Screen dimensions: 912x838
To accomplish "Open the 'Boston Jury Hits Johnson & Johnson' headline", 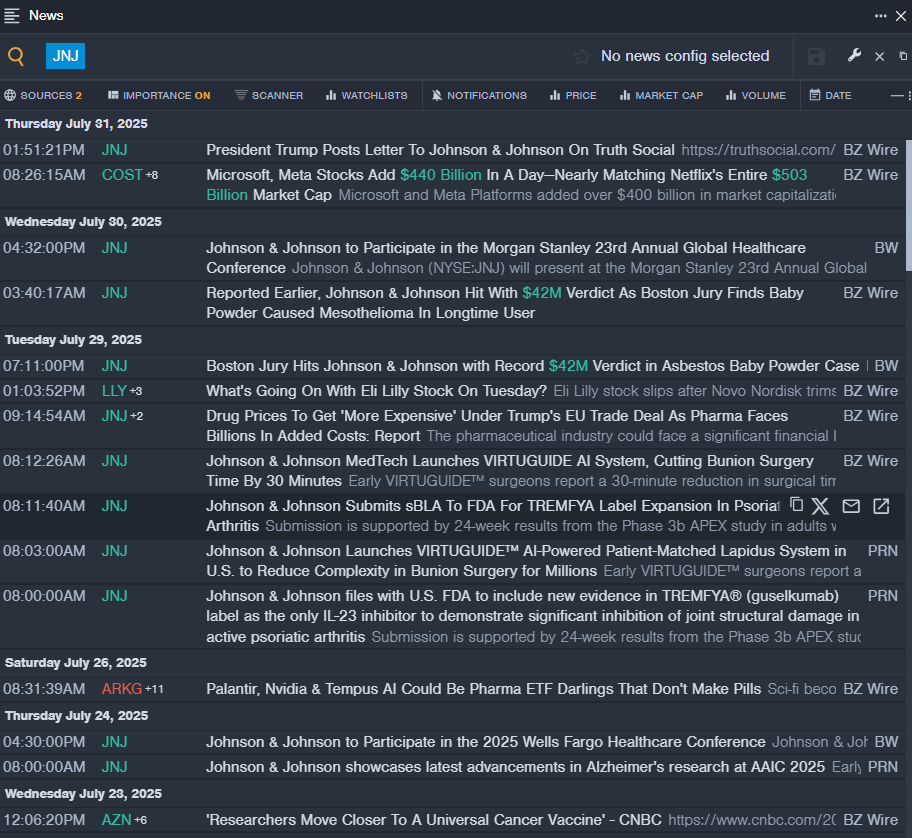I will (x=533, y=366).
